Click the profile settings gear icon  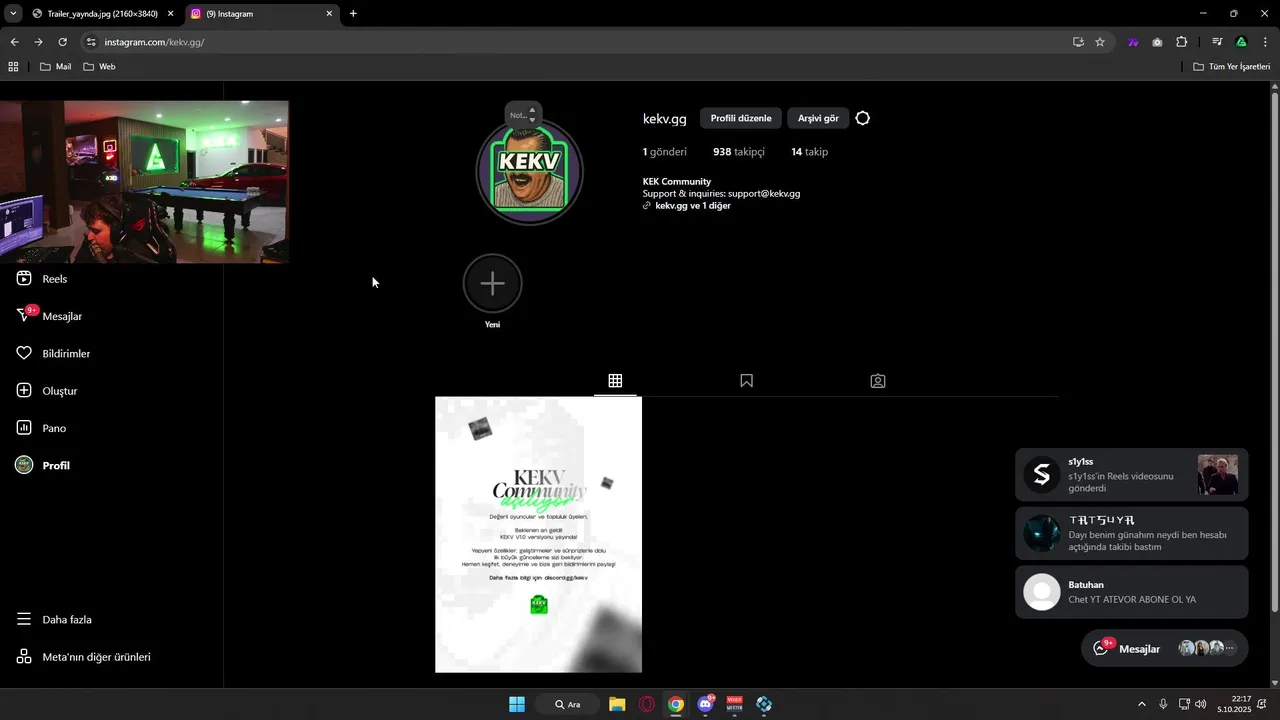[863, 118]
